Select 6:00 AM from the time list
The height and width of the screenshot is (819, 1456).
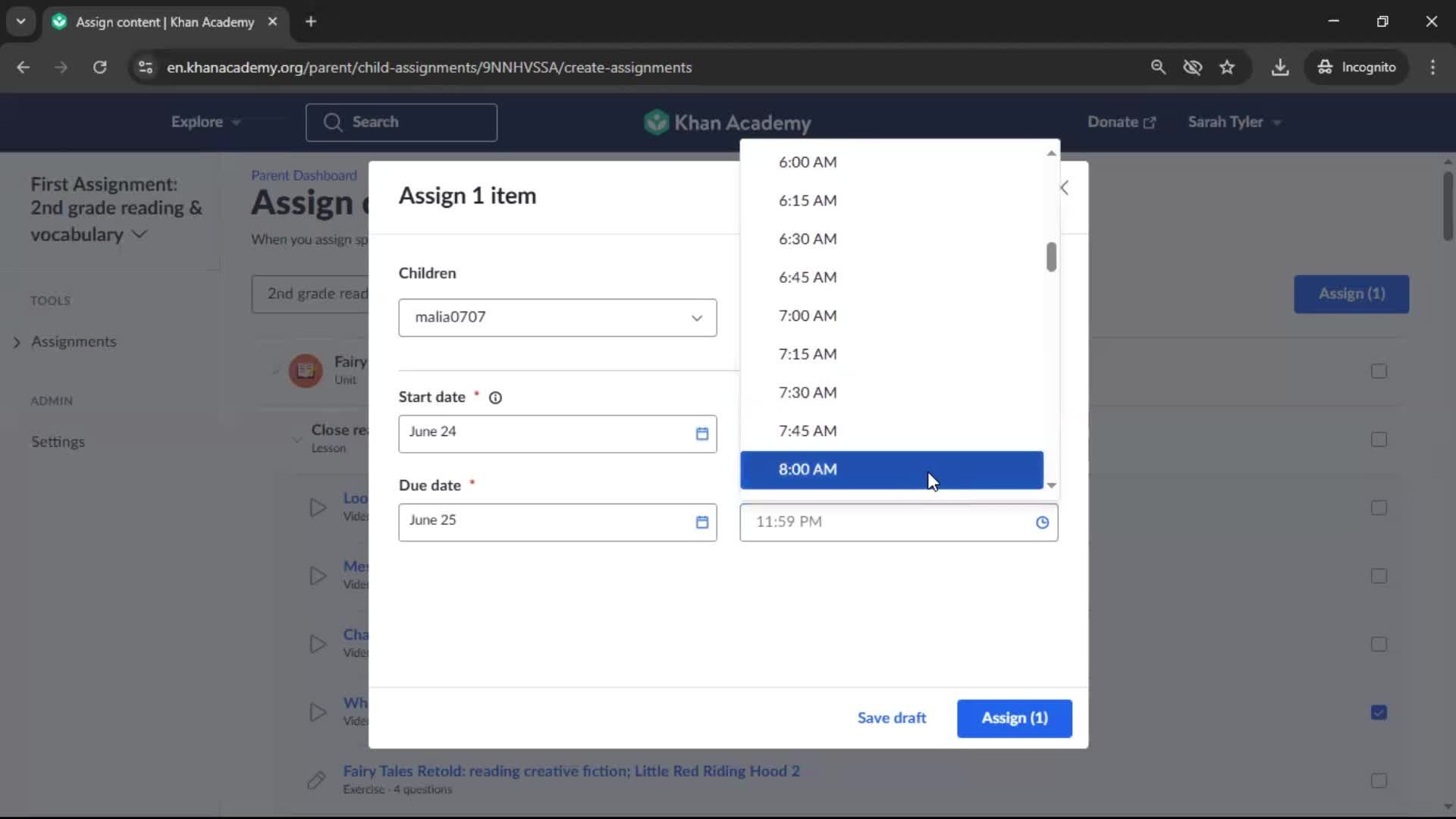click(892, 162)
